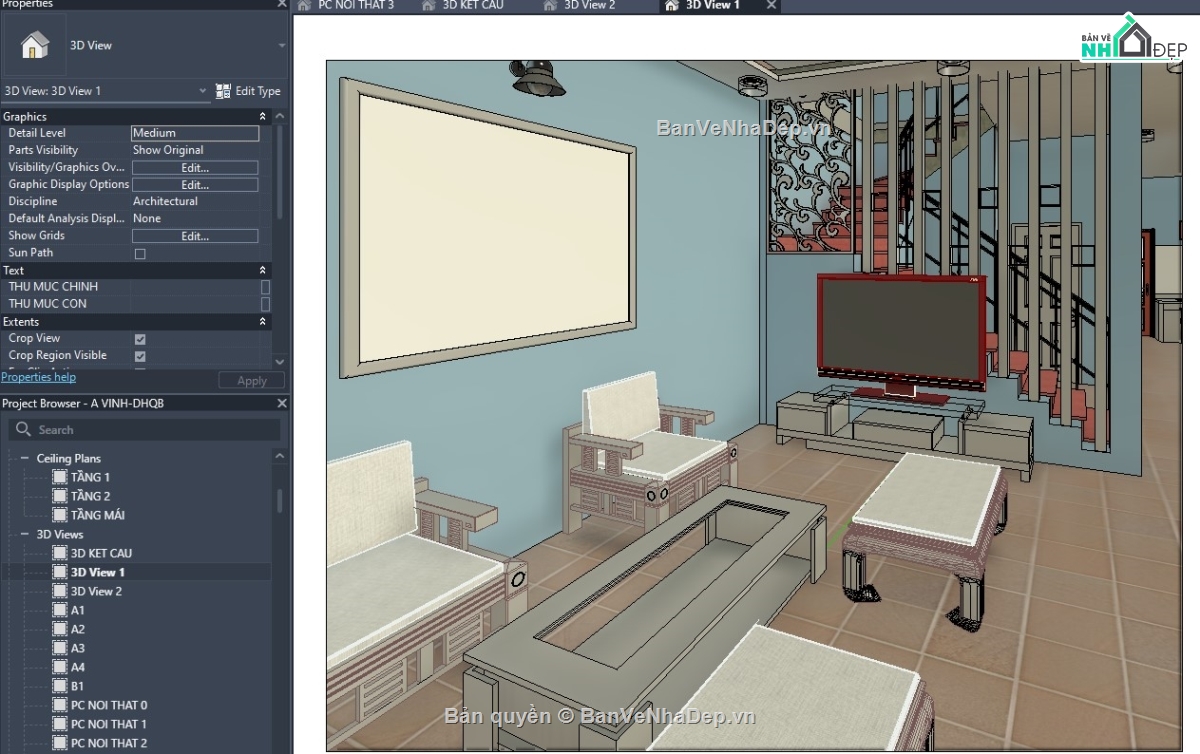Uncheck the Crop View checkbox
Screen dimensions: 1200x754
(x=140, y=339)
